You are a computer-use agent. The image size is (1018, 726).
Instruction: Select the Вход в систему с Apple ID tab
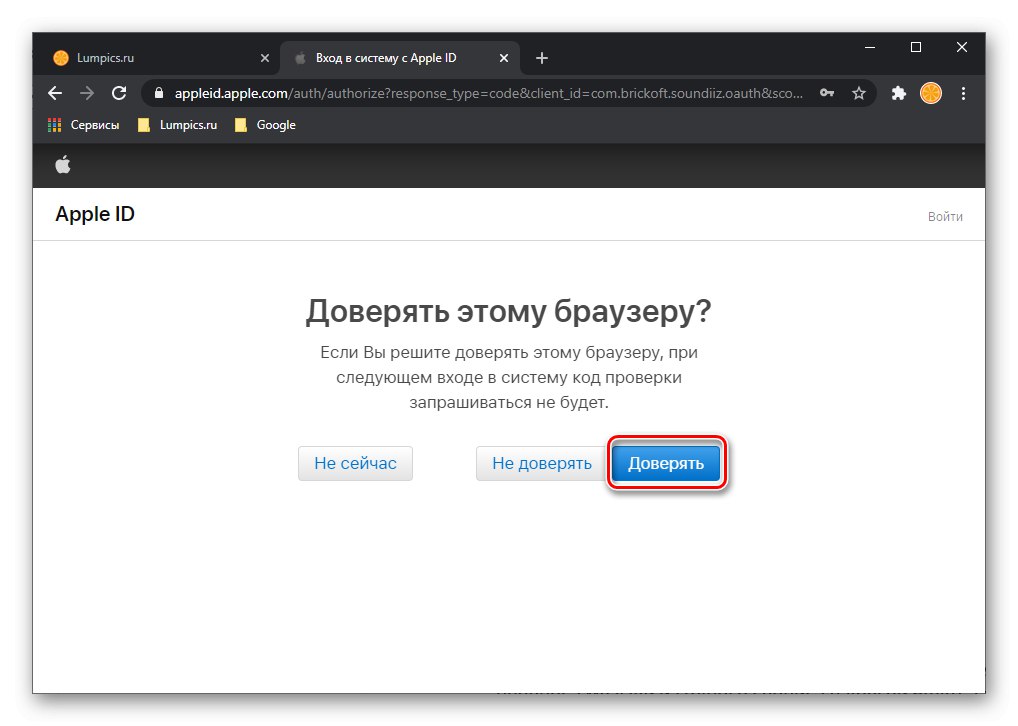pos(400,58)
